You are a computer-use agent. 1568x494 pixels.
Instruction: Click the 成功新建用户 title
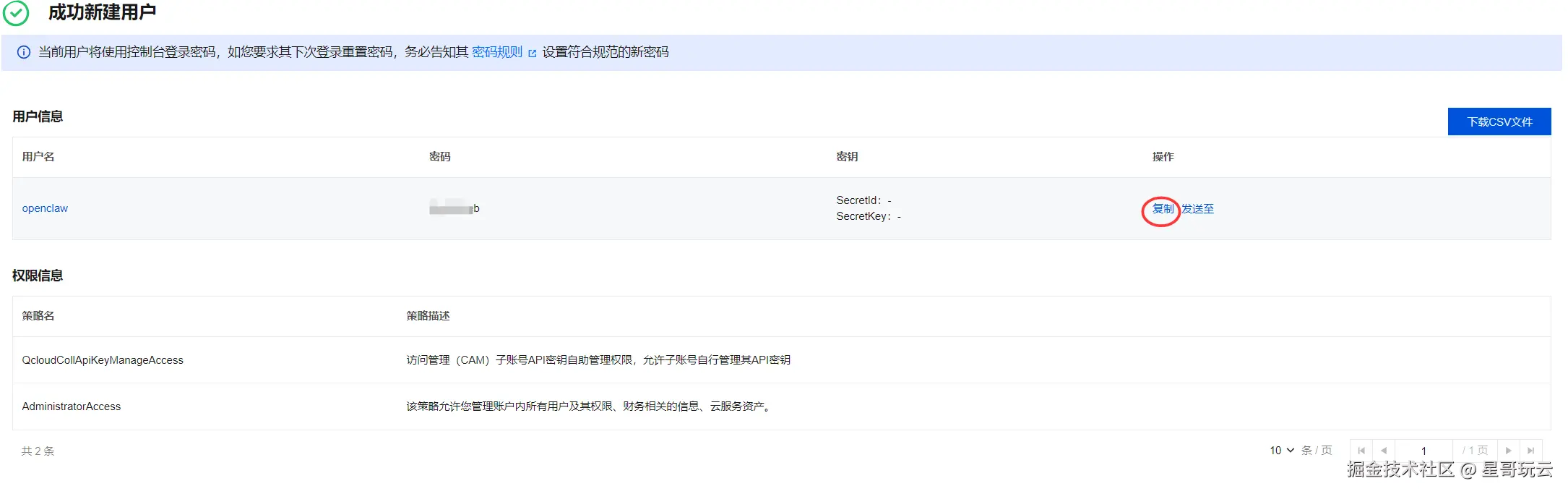(102, 12)
